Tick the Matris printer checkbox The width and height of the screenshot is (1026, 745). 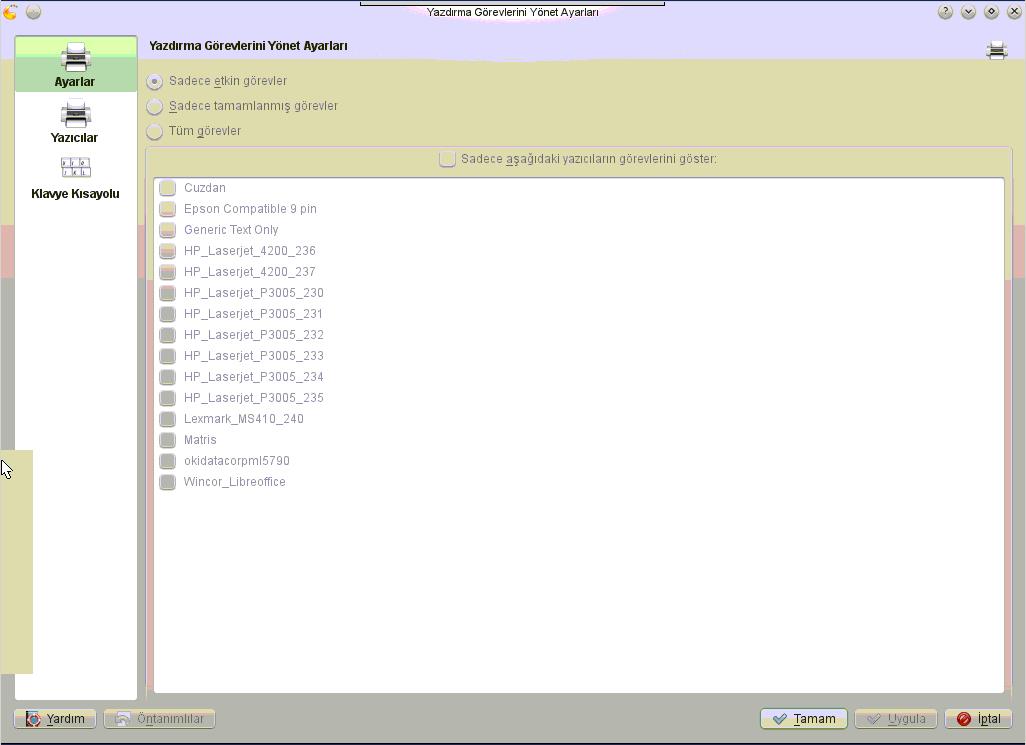coord(168,440)
